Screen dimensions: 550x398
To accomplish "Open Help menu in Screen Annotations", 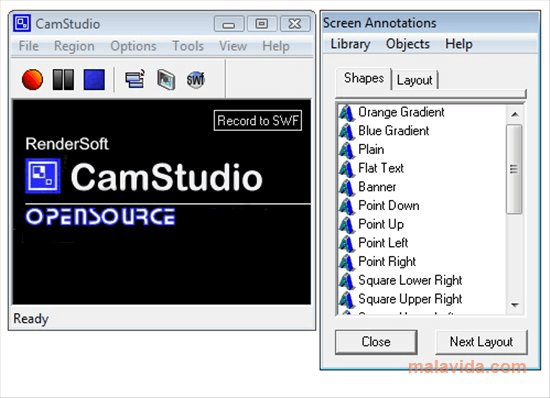I will [x=459, y=44].
